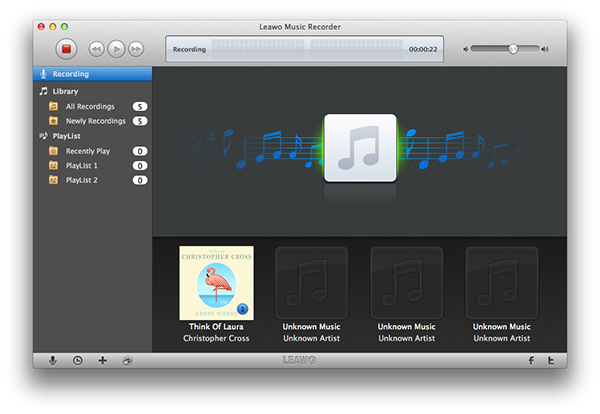
Task: Open the Recently Play playlist
Action: tap(87, 151)
